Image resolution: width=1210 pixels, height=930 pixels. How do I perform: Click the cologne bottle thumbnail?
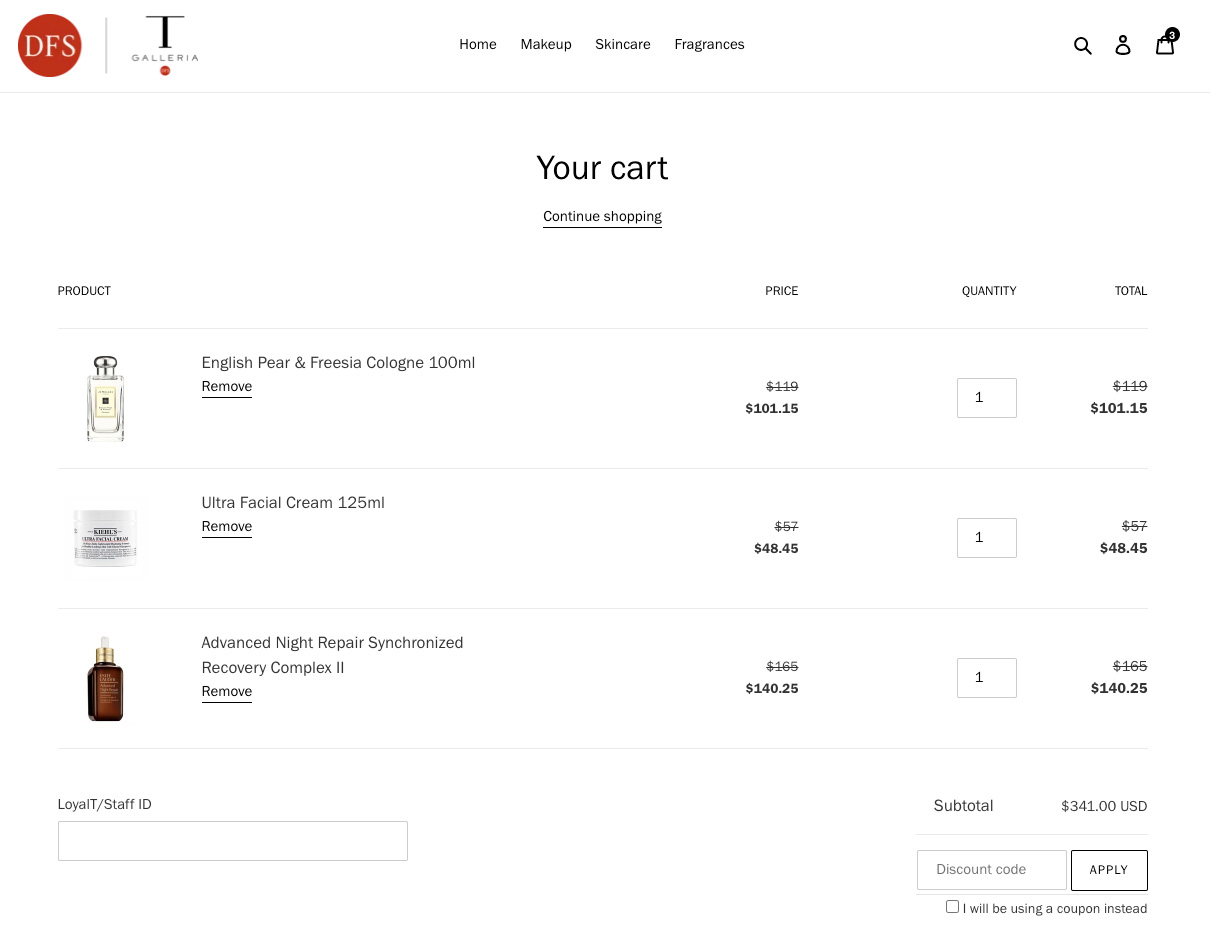tap(105, 398)
